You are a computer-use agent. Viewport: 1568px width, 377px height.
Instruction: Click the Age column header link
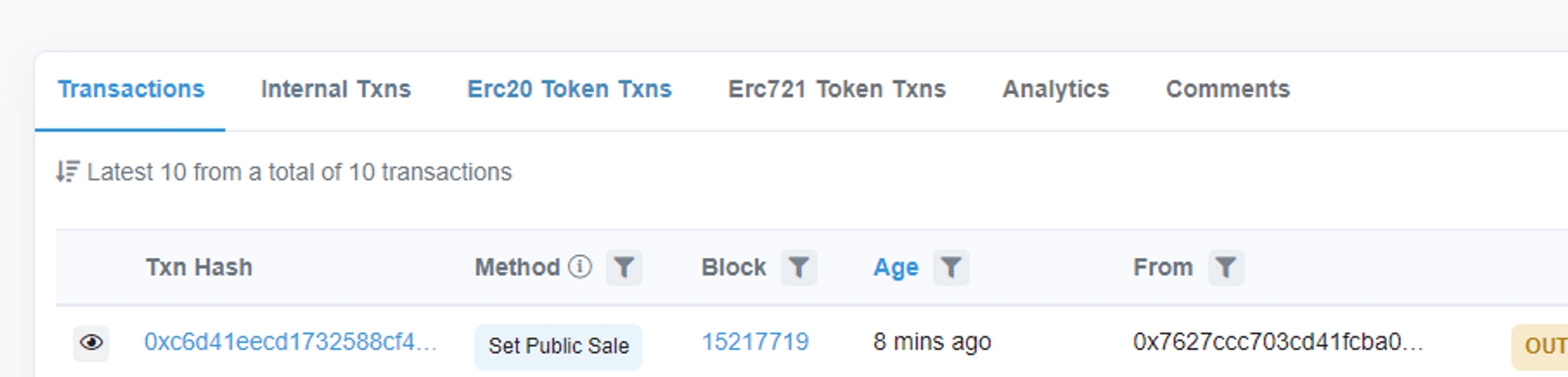895,268
